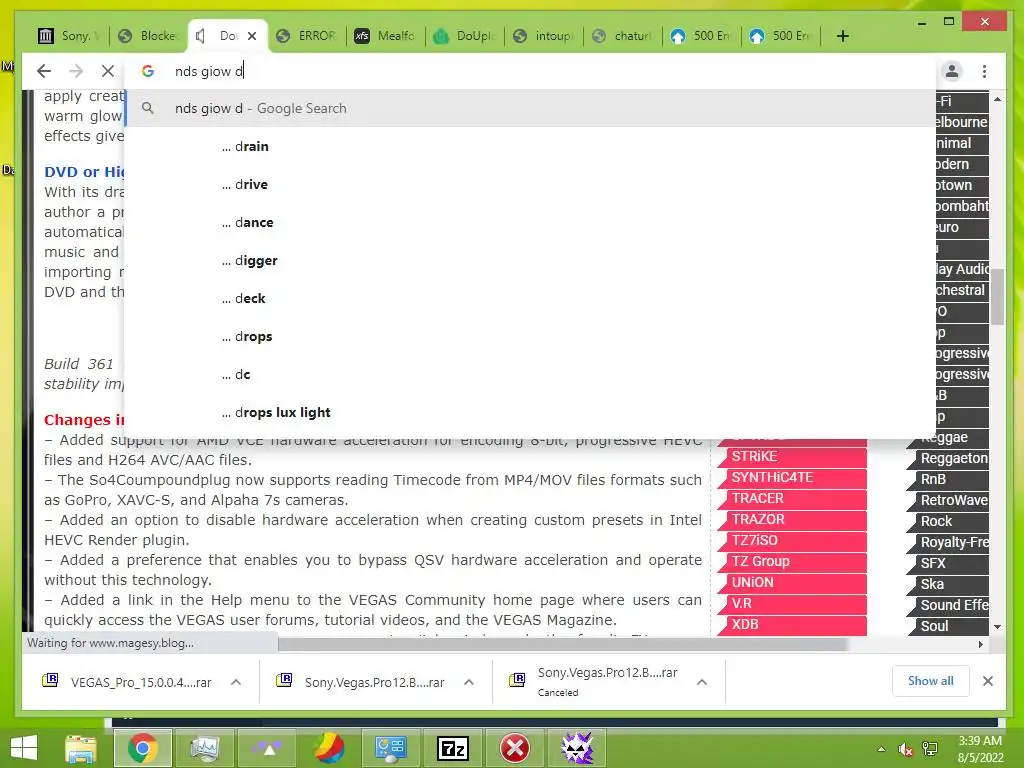The height and width of the screenshot is (768, 1024).
Task: Click the address bar search field
Action: coord(529,71)
